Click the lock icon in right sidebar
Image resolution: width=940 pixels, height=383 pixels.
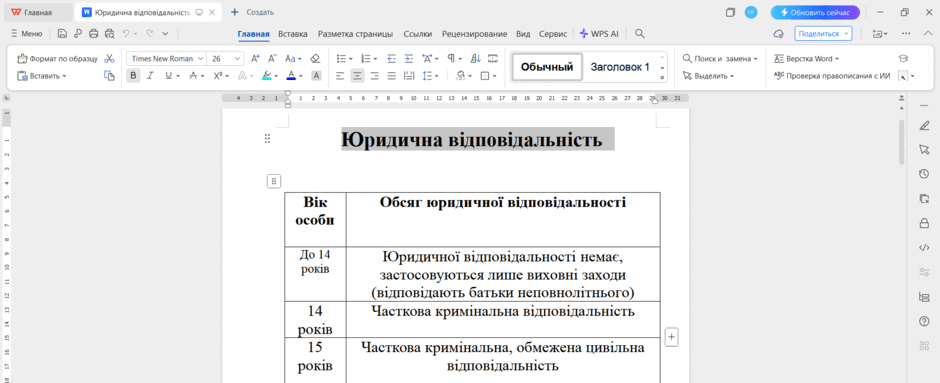click(x=924, y=223)
